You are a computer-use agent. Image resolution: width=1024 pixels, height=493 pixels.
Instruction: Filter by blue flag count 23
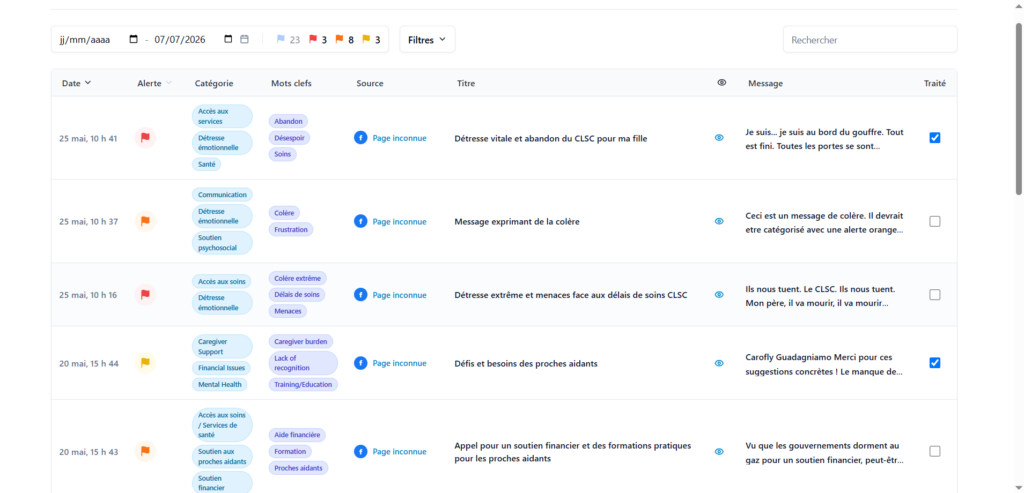pos(288,39)
